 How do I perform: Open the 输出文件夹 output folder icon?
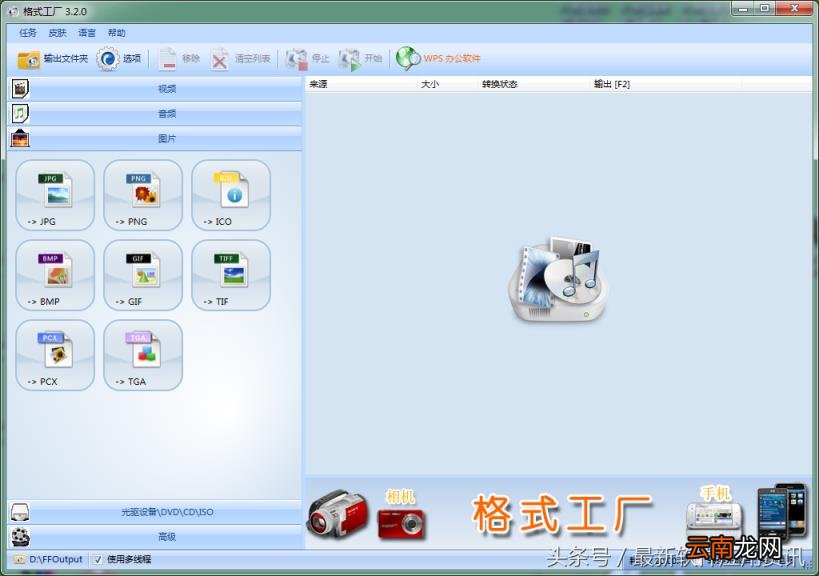[x=28, y=59]
